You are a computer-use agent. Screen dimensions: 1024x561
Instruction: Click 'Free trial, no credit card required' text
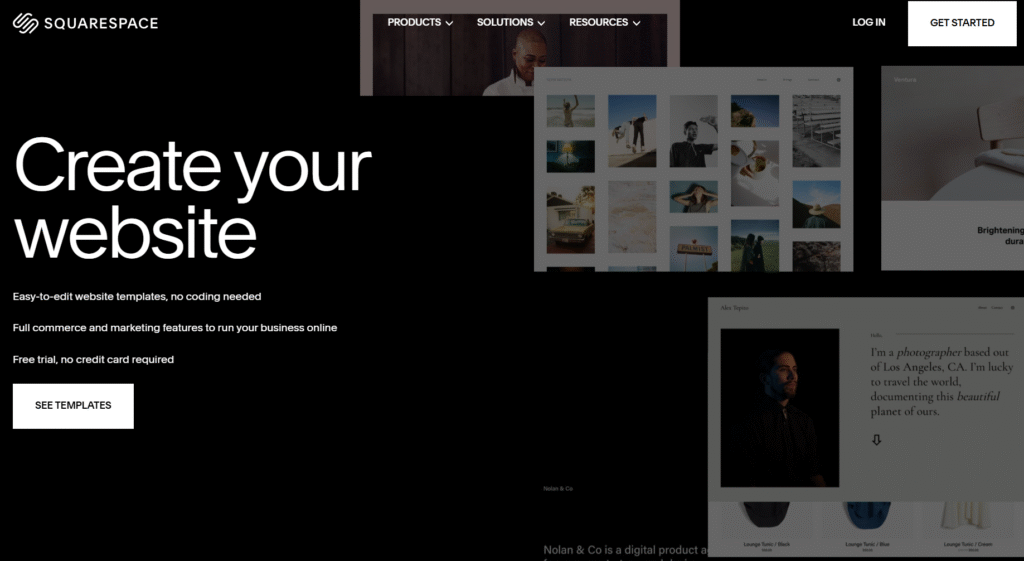coord(93,360)
